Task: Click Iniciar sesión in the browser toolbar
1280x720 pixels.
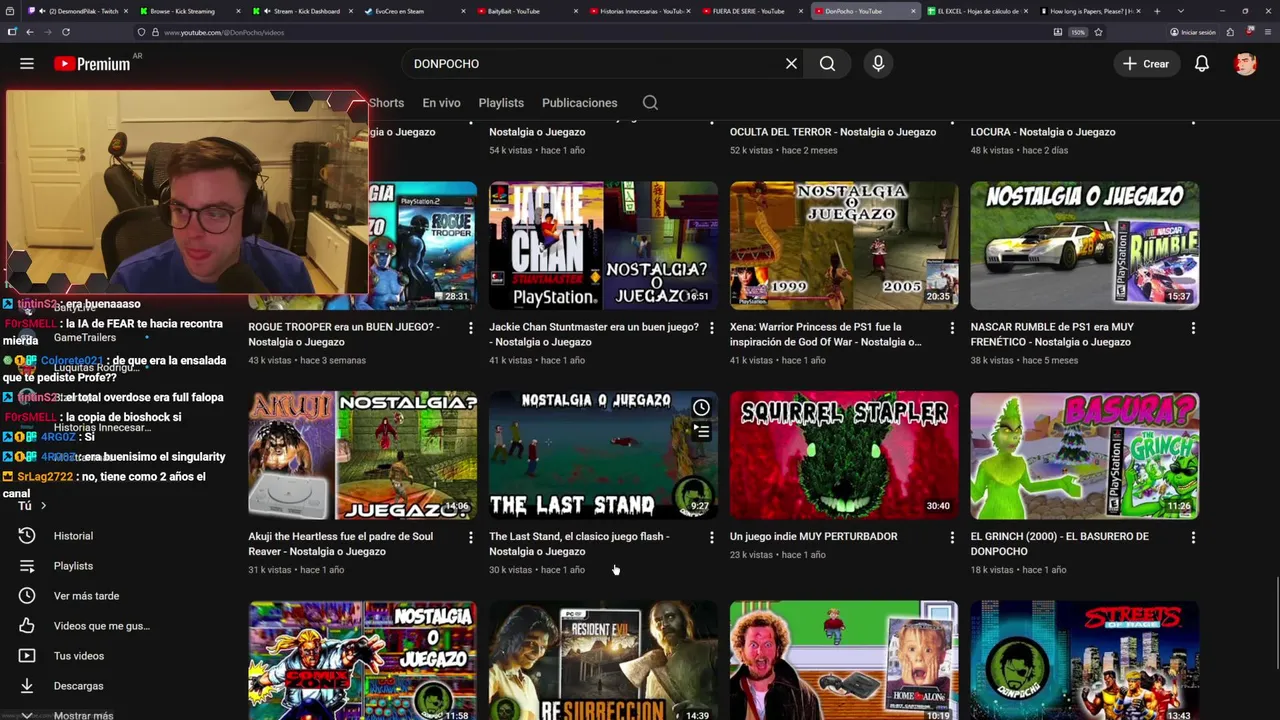Action: point(1192,32)
